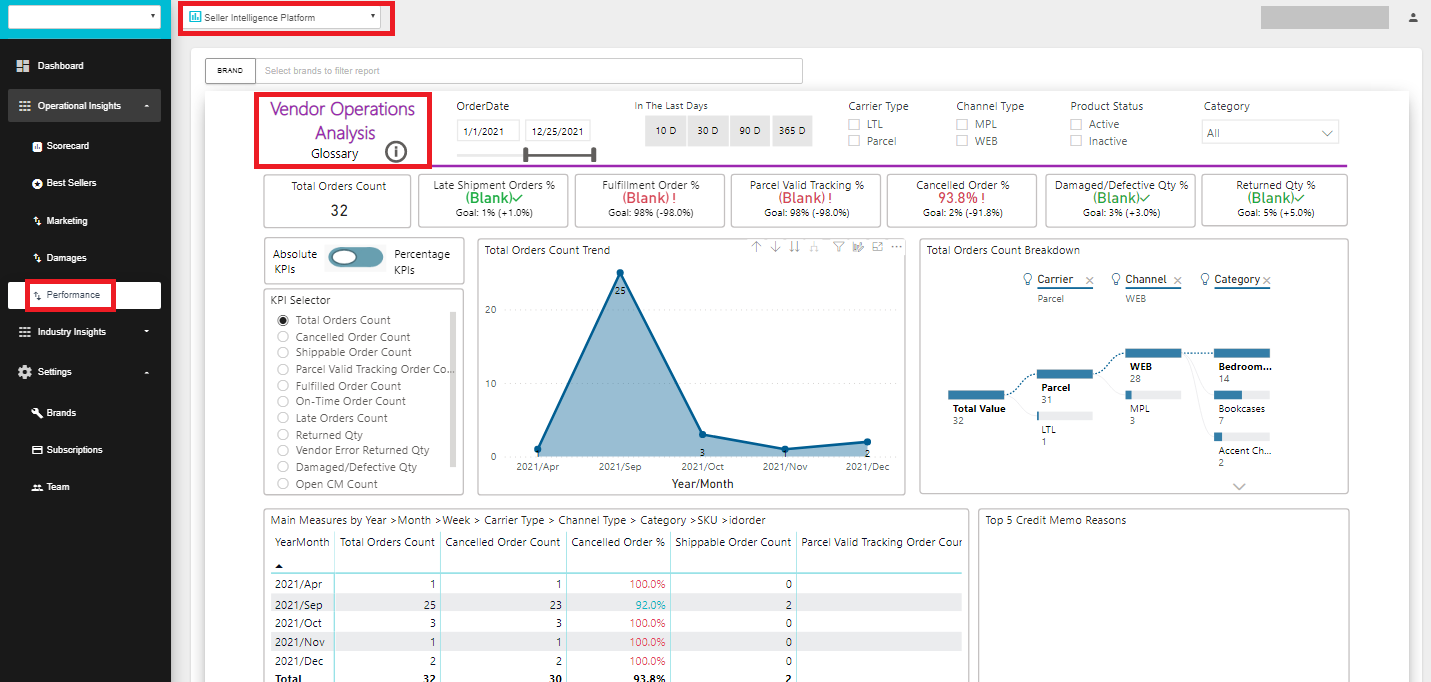Filter to last 30 D
The image size is (1431, 682).
tap(707, 131)
